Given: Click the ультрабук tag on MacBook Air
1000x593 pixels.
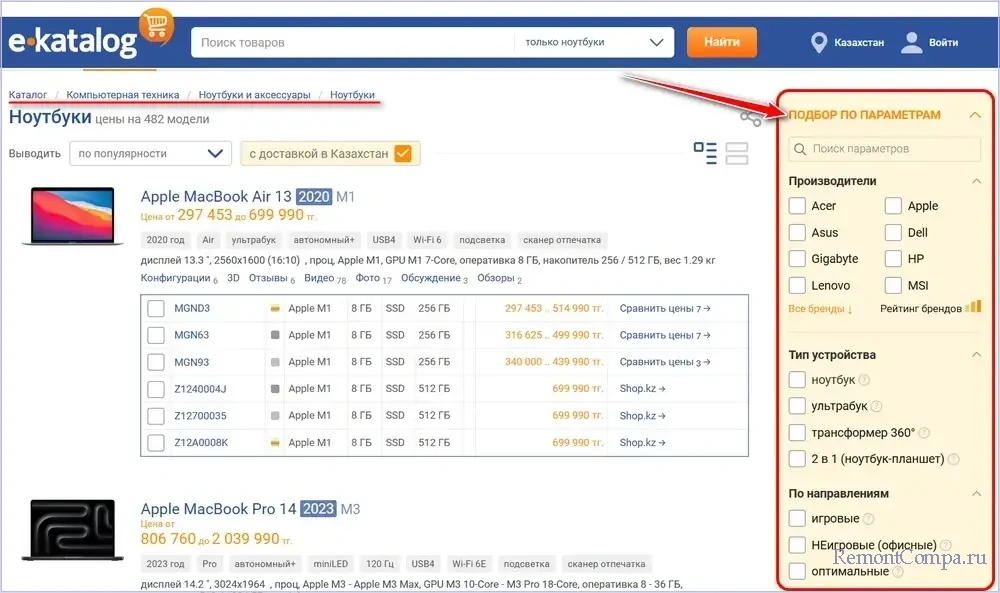Looking at the screenshot, I should pos(254,240).
